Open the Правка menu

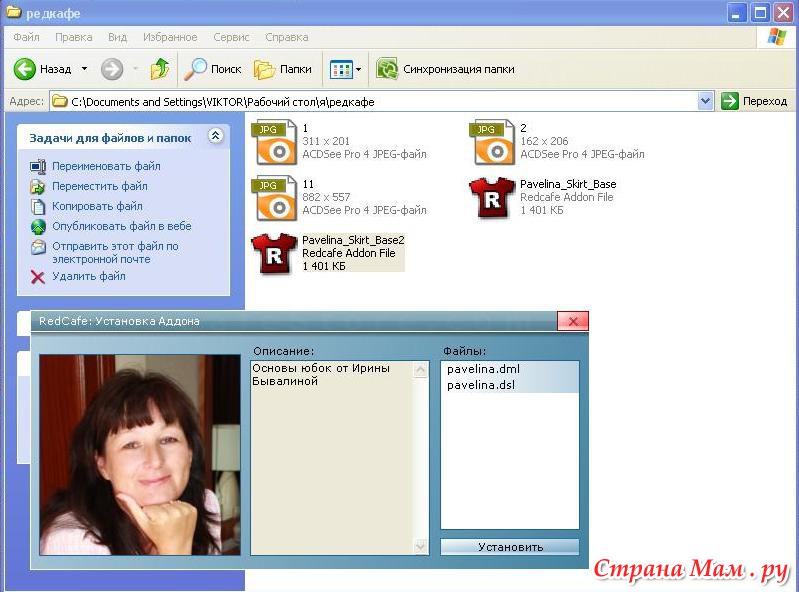(73, 37)
